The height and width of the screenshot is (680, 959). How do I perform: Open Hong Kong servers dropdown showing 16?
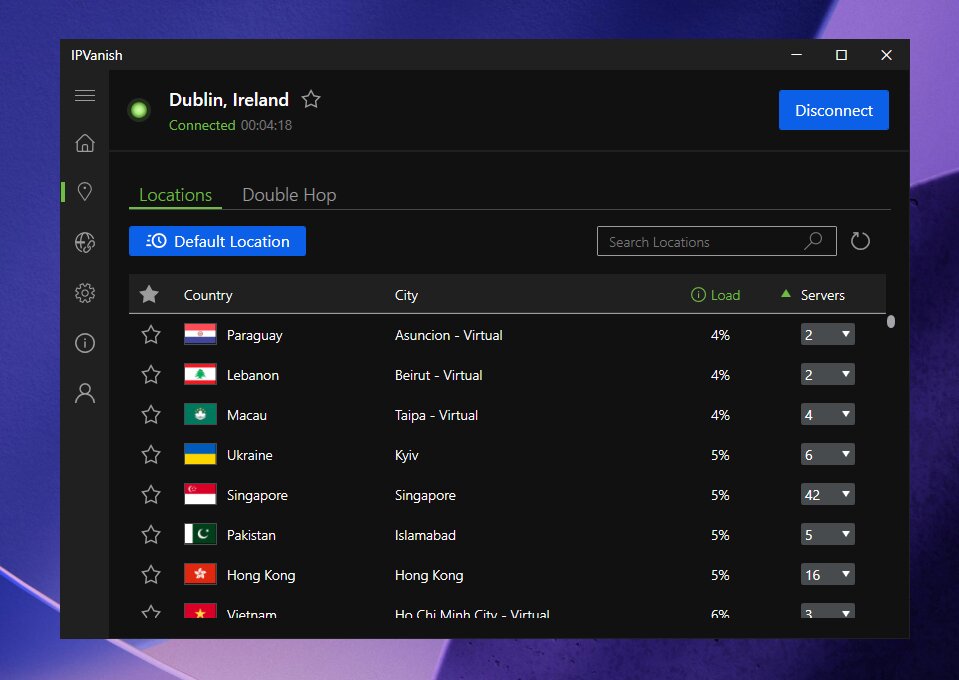pos(828,574)
